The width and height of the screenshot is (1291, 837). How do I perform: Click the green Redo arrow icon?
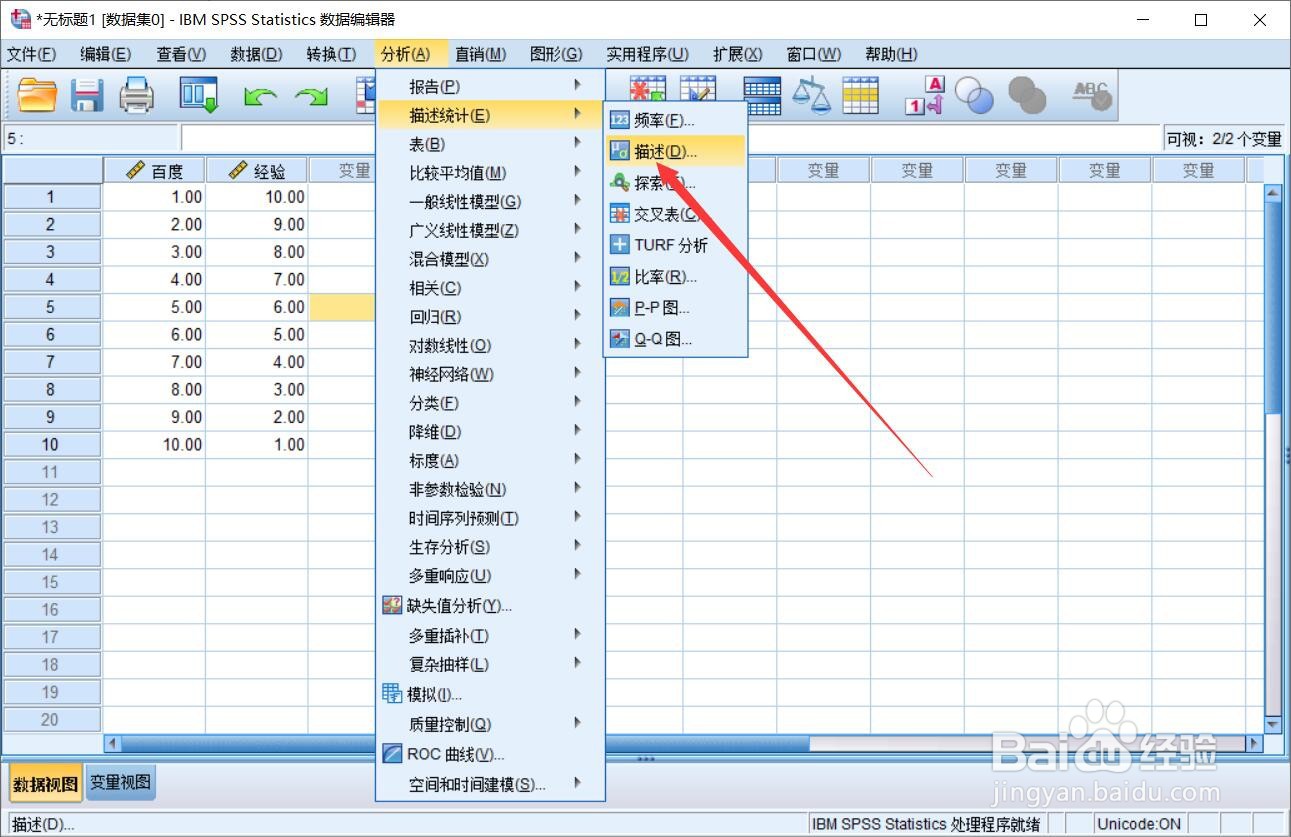[x=311, y=96]
